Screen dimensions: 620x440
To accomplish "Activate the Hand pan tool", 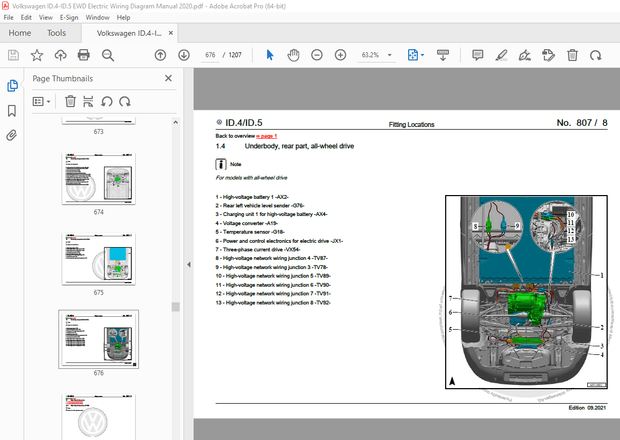I will point(293,55).
